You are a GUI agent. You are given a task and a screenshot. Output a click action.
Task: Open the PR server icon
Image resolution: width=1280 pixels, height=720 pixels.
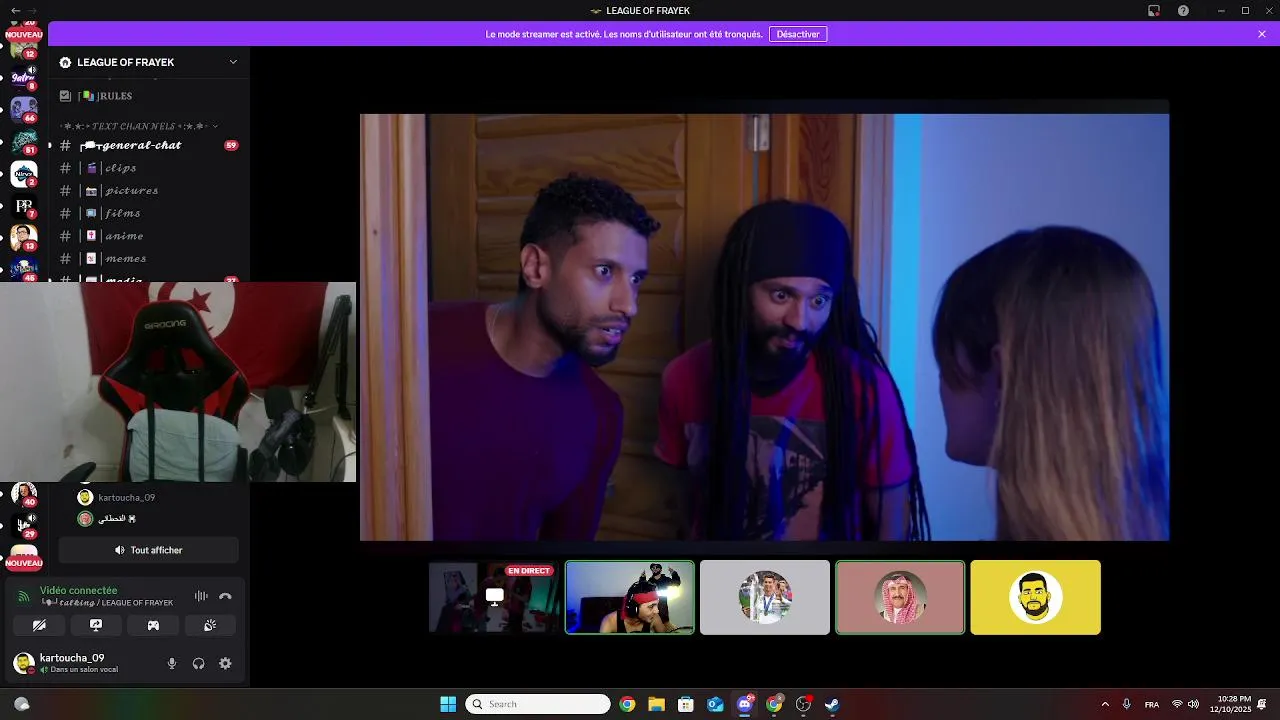24,206
